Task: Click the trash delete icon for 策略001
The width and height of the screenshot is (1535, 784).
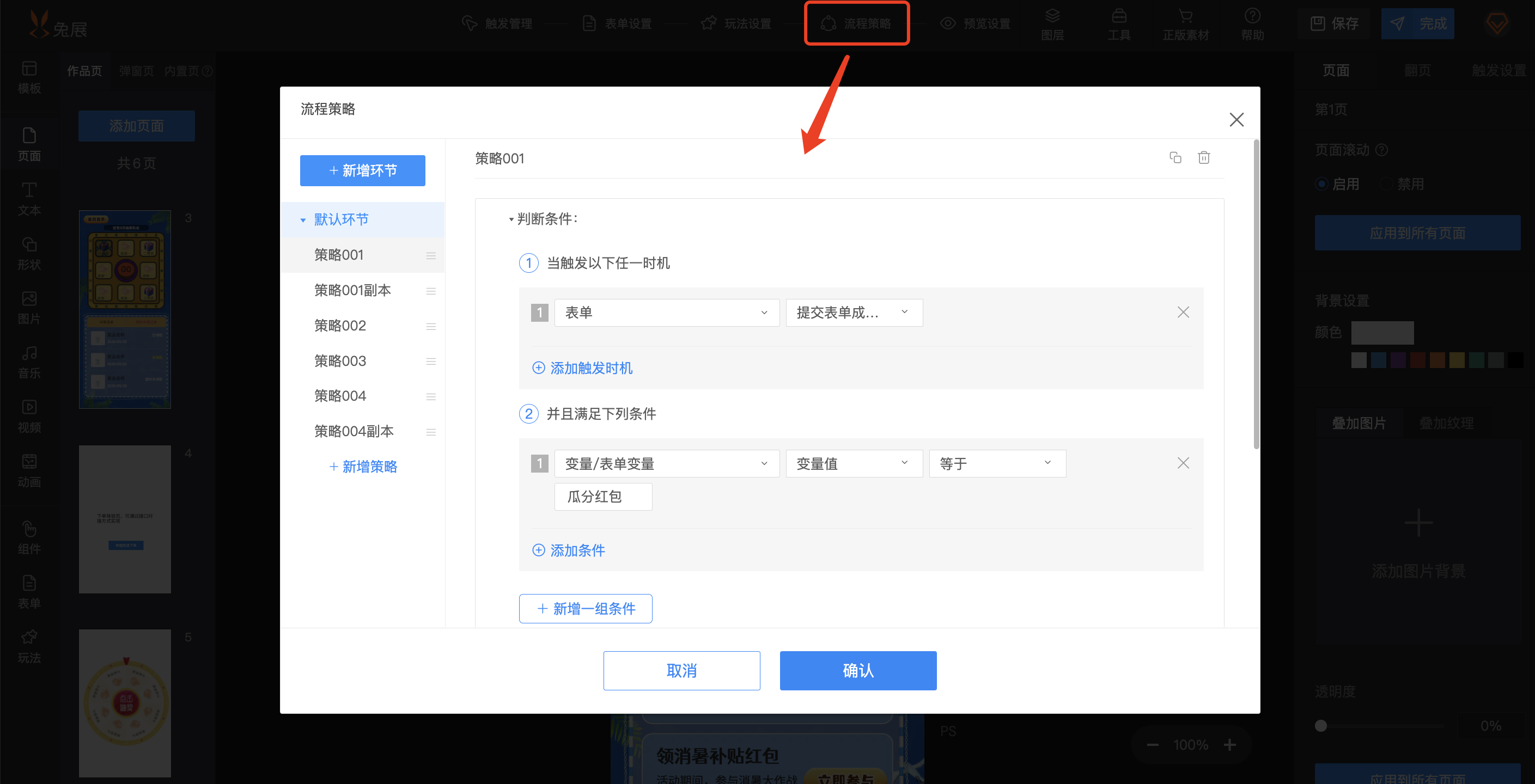Action: coord(1204,158)
